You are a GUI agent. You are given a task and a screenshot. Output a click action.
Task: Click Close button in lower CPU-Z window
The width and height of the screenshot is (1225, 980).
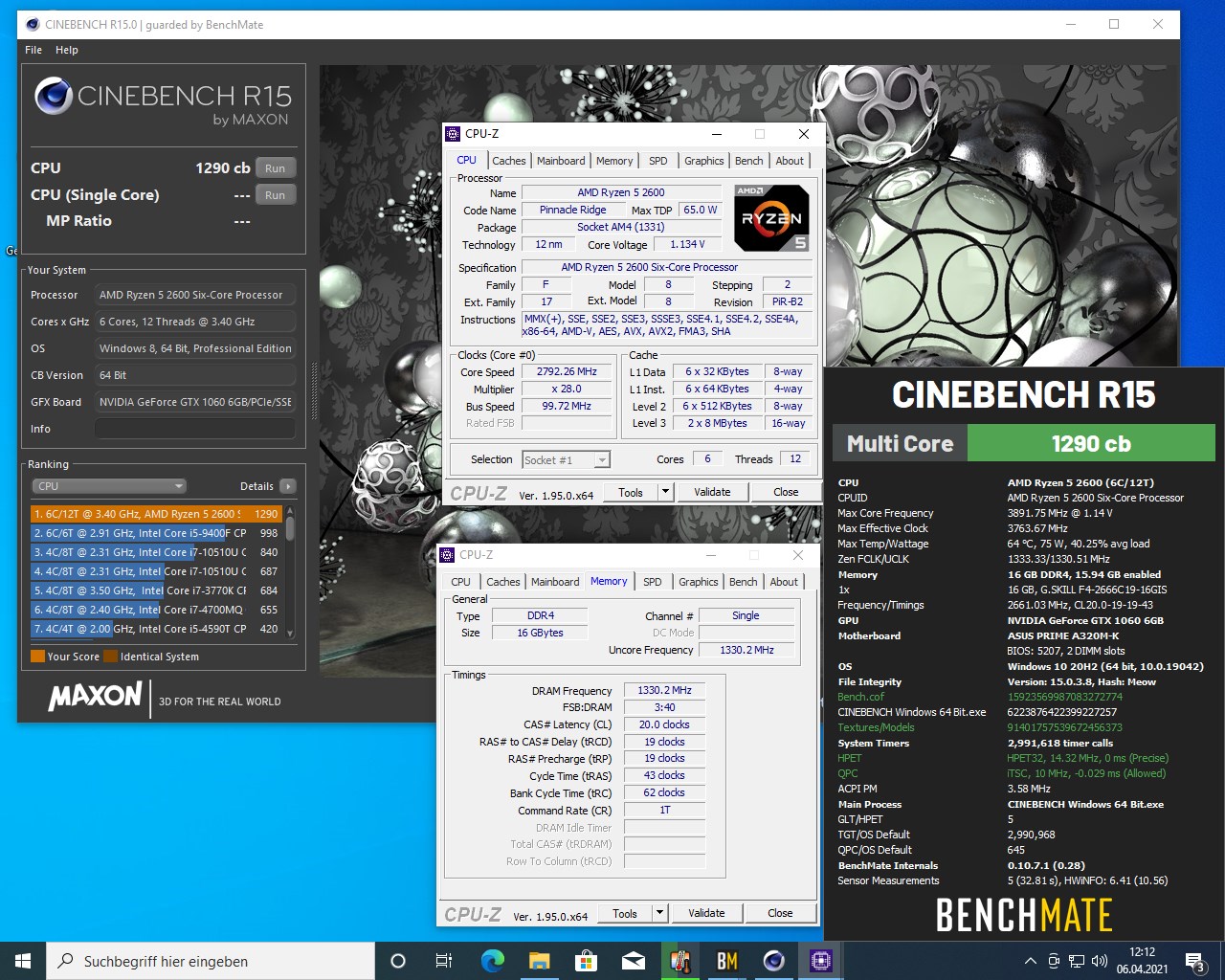click(x=780, y=914)
